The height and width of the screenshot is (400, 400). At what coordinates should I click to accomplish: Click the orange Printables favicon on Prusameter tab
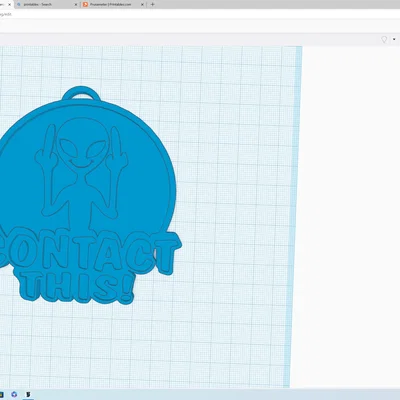[86, 4]
